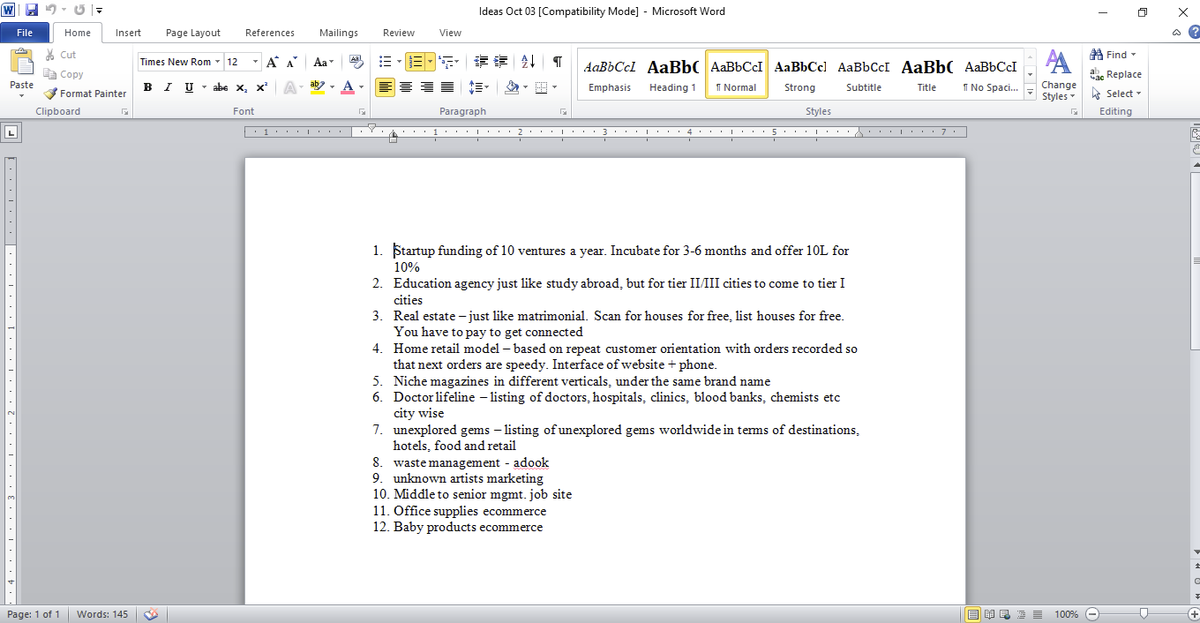Click the Undo arrow in Quick Access Toolbar
The image size is (1200, 623).
pos(52,11)
